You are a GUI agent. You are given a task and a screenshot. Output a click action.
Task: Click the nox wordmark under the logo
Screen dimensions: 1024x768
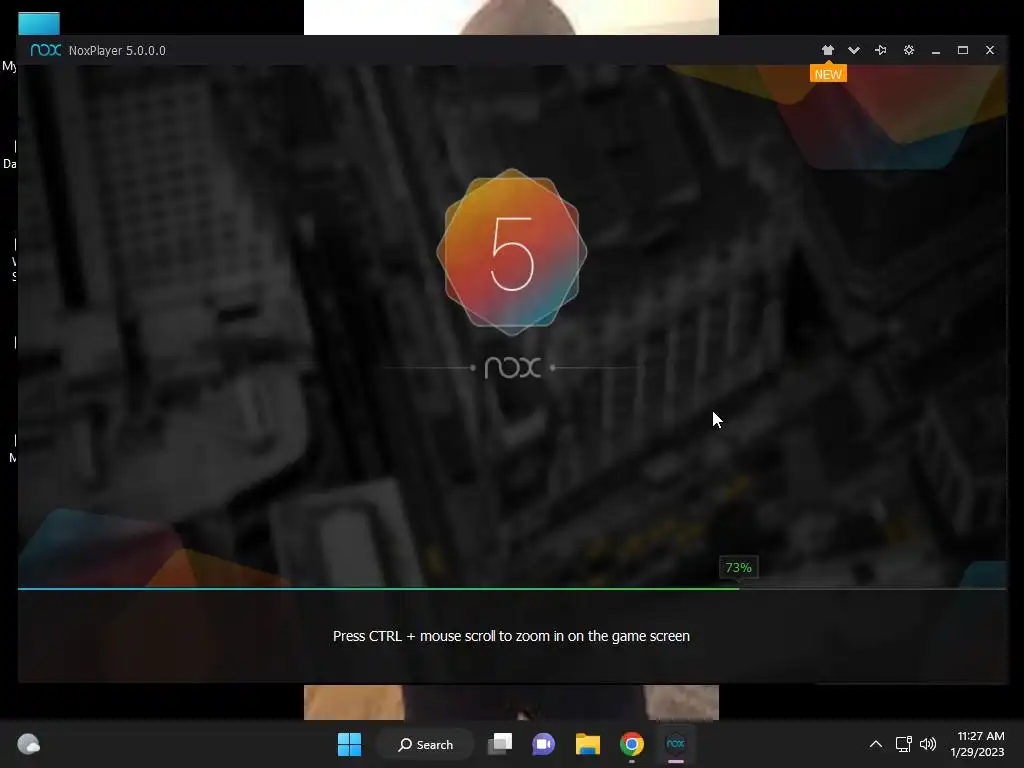pos(513,368)
